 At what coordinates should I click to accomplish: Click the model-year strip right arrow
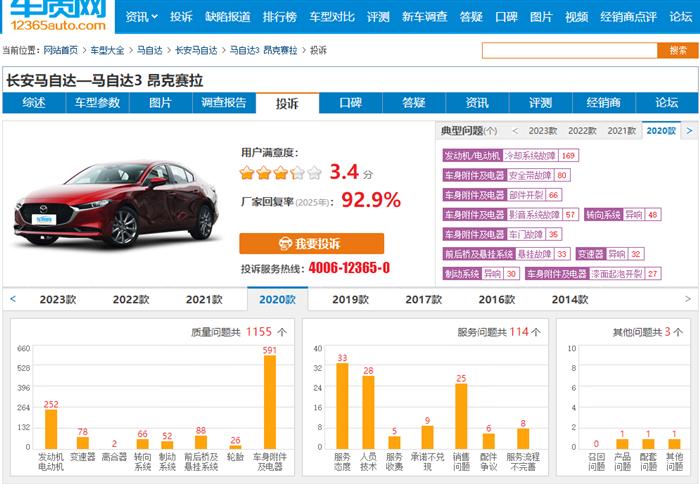click(x=688, y=299)
